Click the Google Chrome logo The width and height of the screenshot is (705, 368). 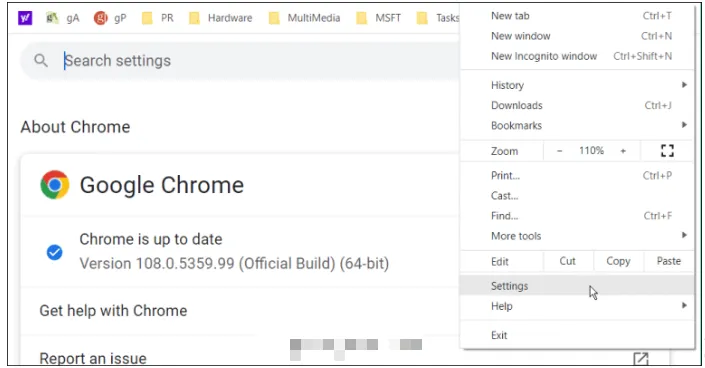click(x=55, y=184)
